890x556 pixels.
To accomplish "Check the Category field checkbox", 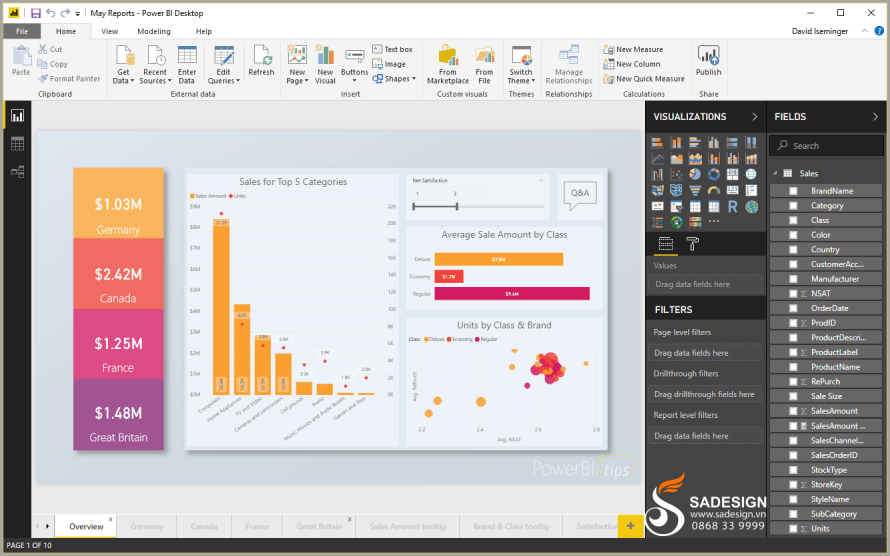I will tap(794, 206).
